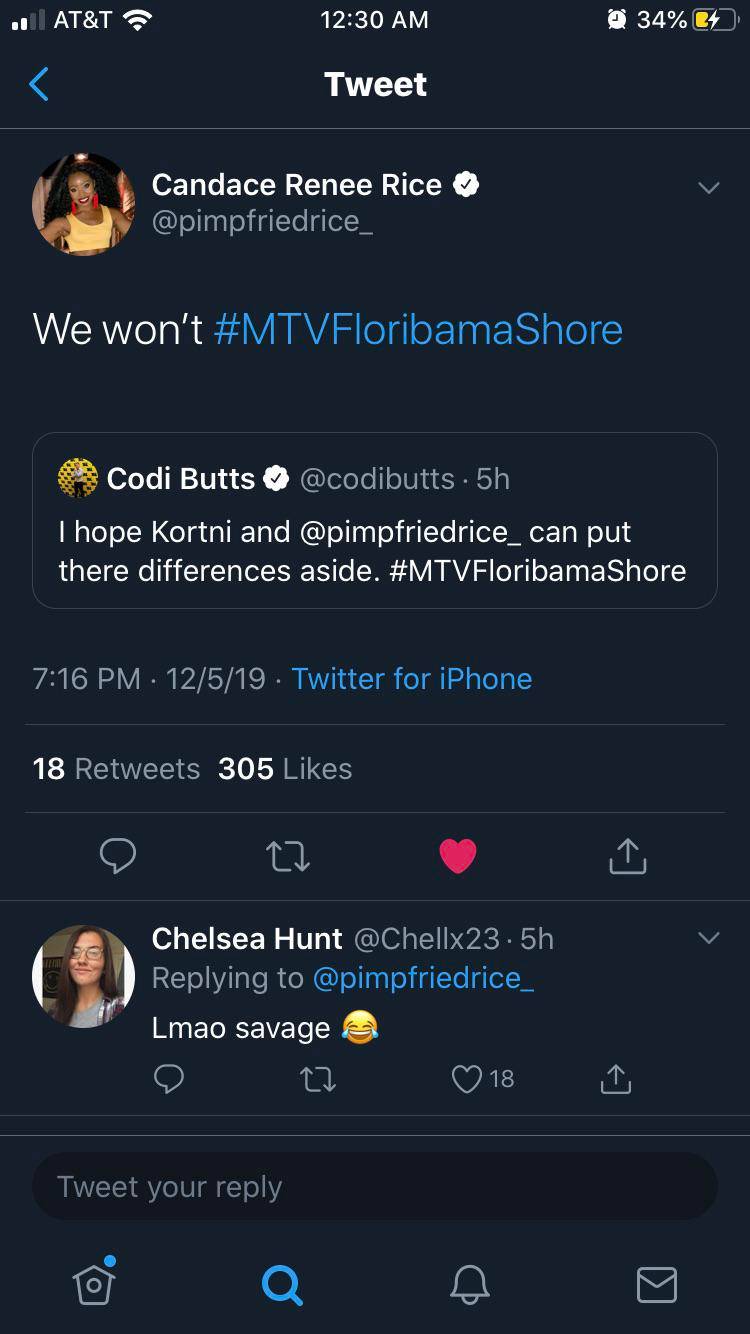The image size is (750, 1334).
Task: Tap the back arrow icon
Action: (39, 85)
